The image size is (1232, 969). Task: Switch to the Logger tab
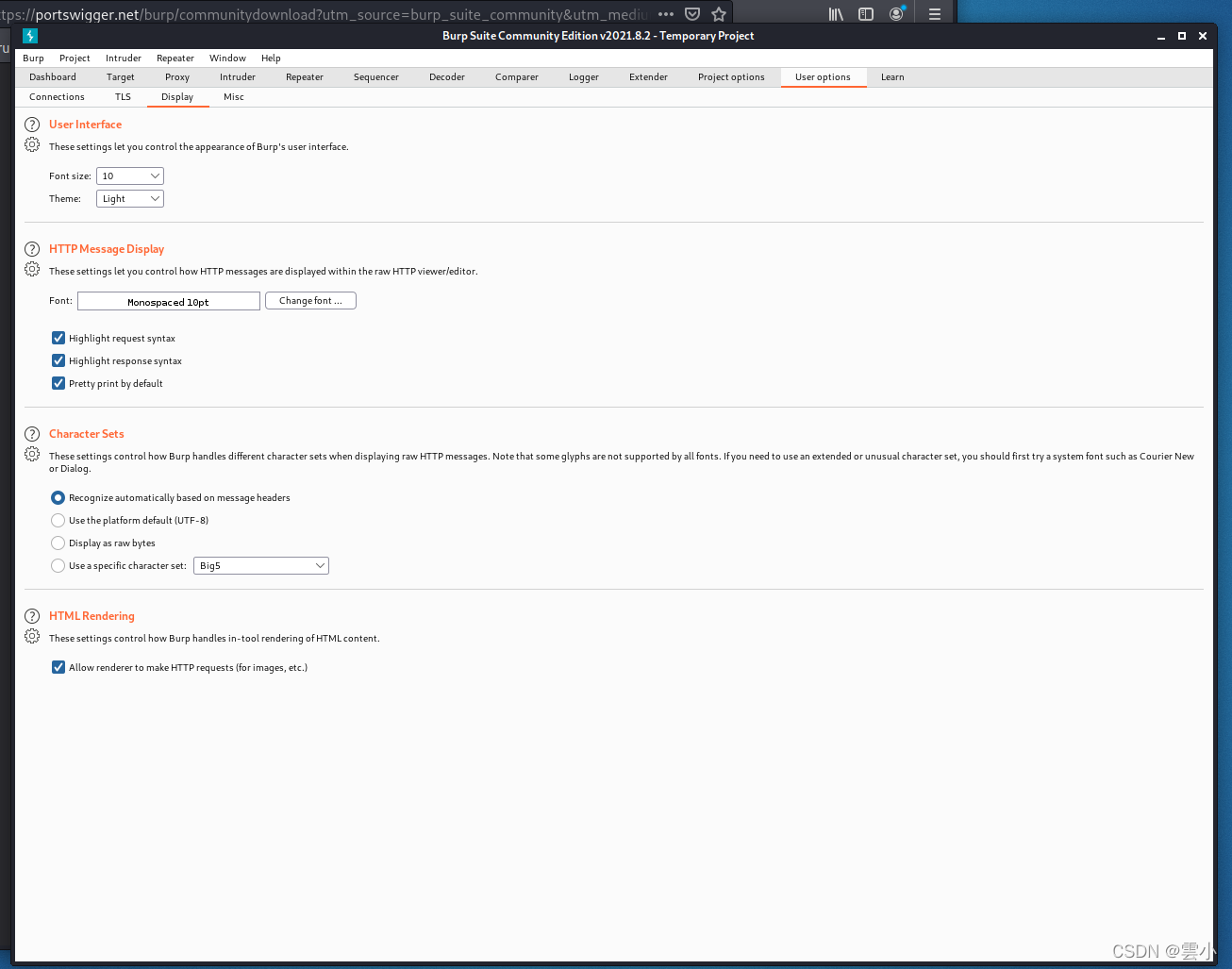click(584, 77)
